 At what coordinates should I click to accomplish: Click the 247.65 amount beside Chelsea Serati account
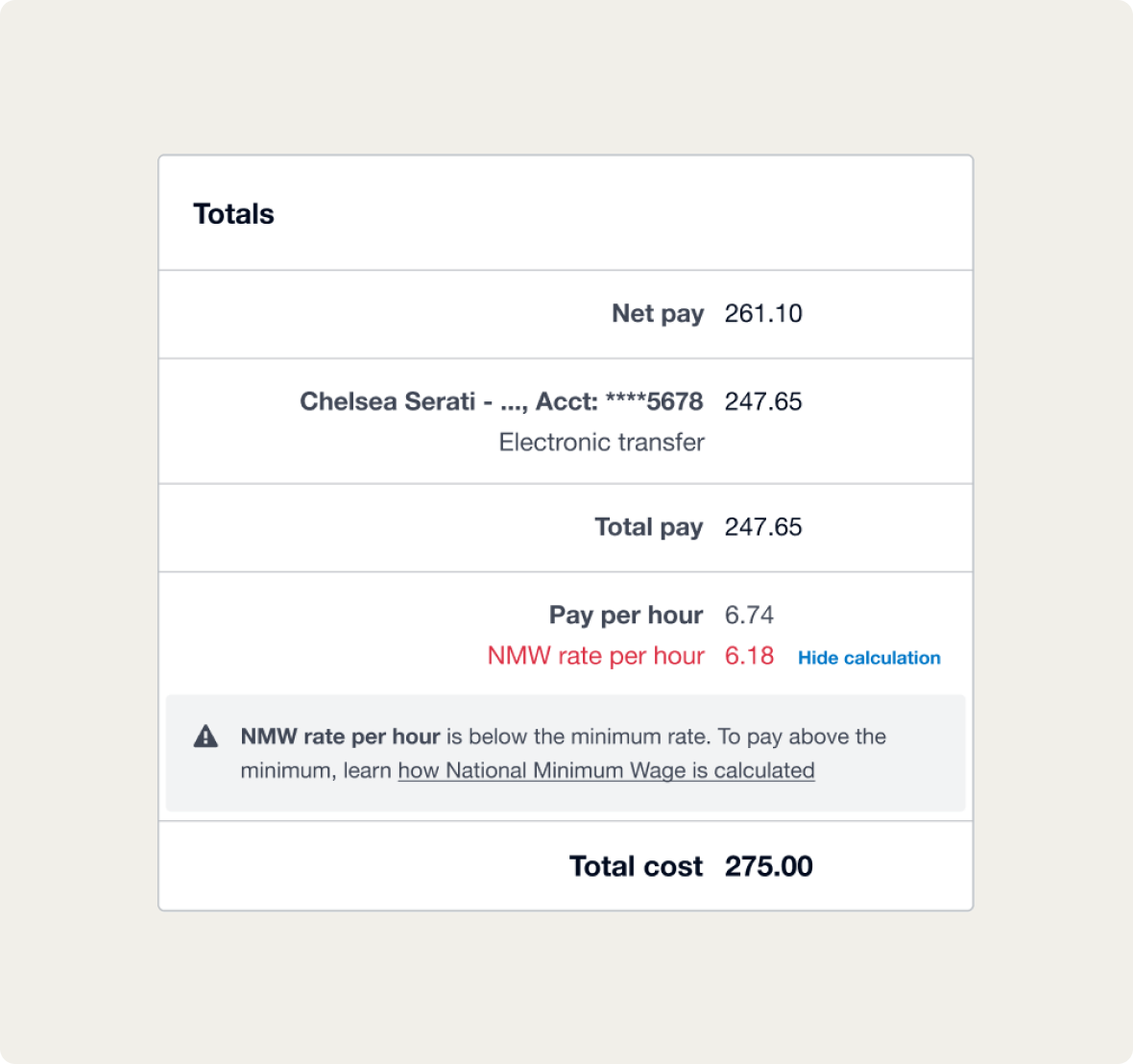tap(763, 401)
